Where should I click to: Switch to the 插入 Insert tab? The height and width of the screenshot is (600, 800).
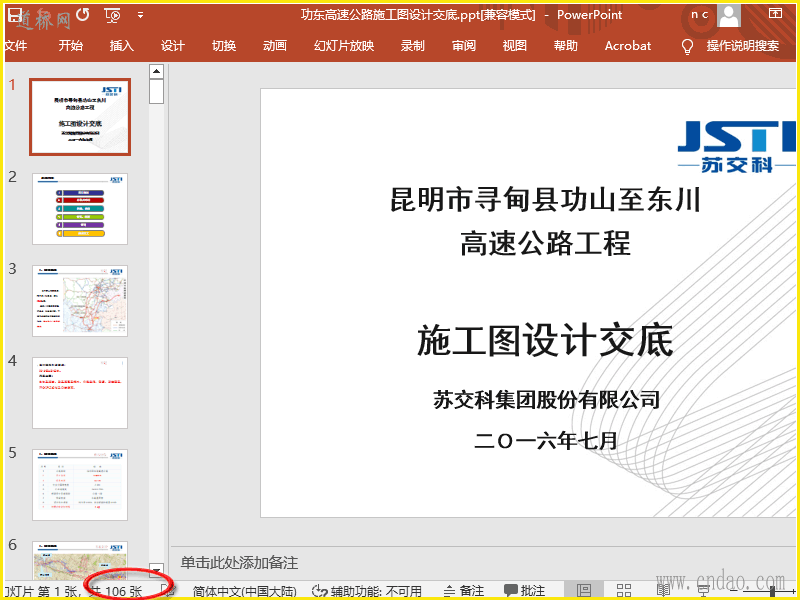[x=121, y=46]
